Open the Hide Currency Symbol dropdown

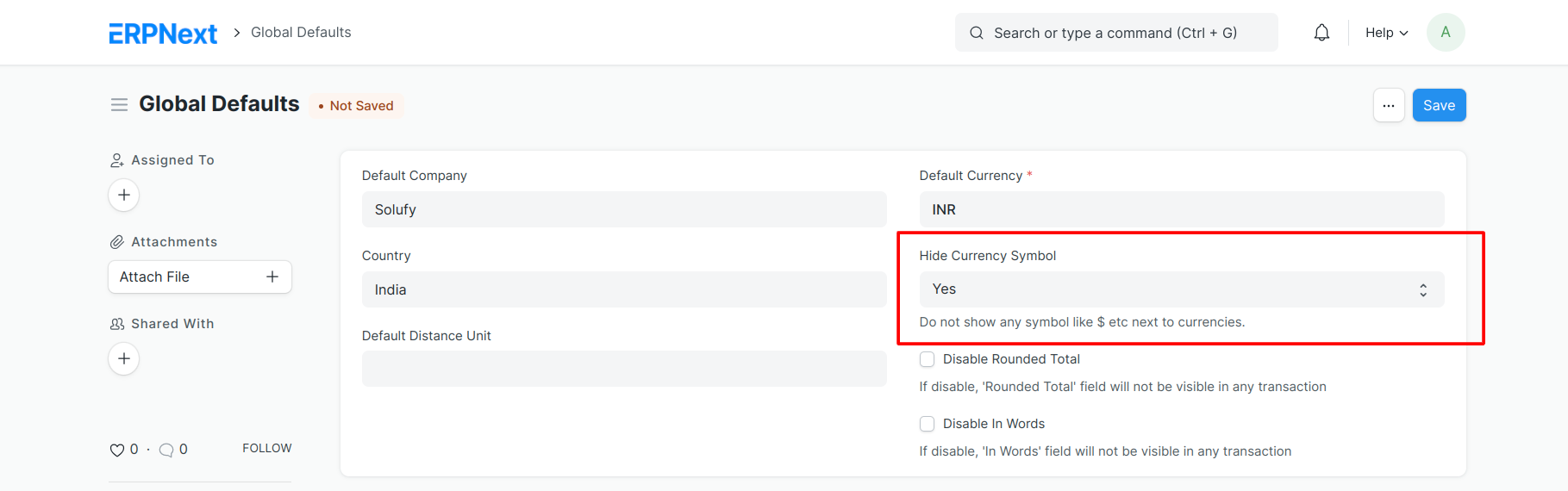(x=1182, y=289)
